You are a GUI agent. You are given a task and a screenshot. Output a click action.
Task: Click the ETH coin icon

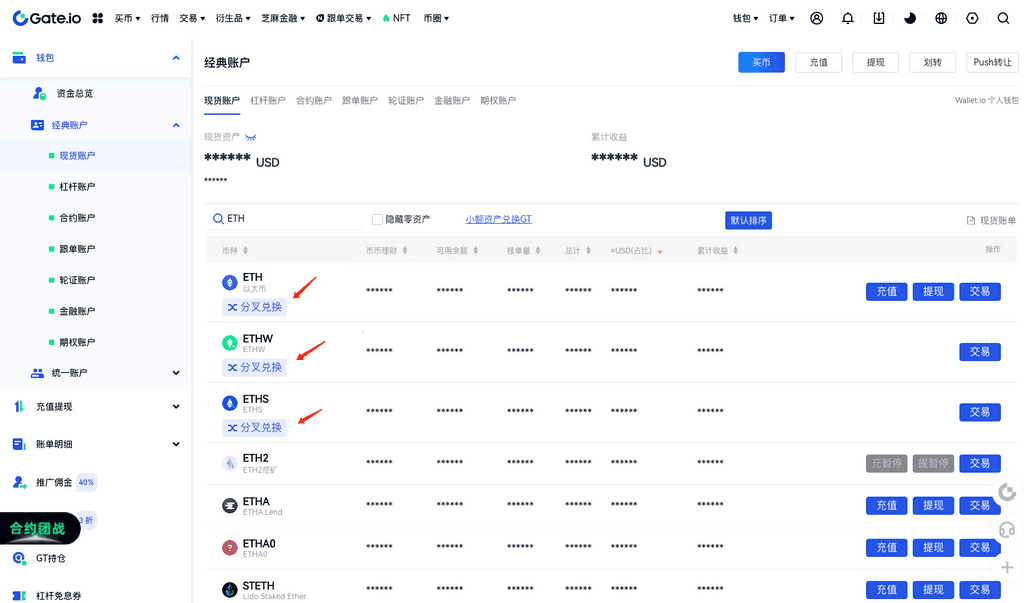point(229,282)
